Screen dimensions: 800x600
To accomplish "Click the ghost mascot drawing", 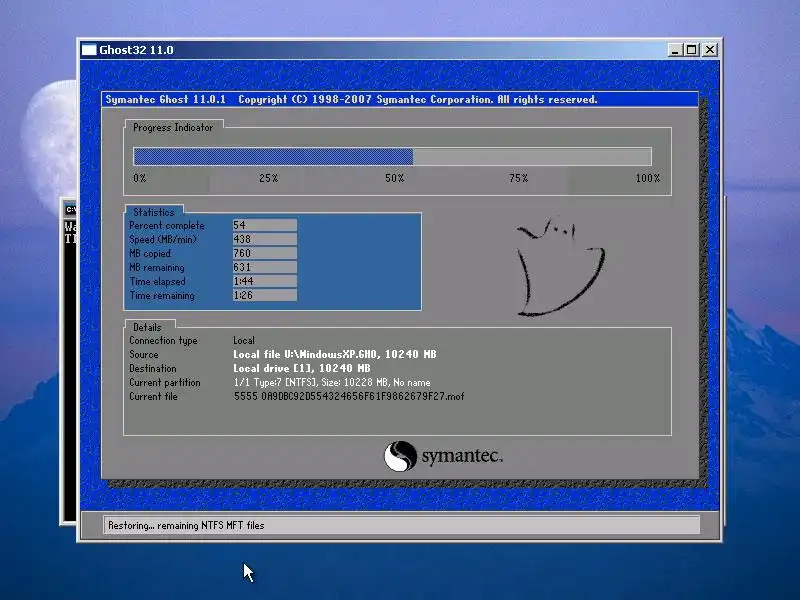I will tap(560, 267).
